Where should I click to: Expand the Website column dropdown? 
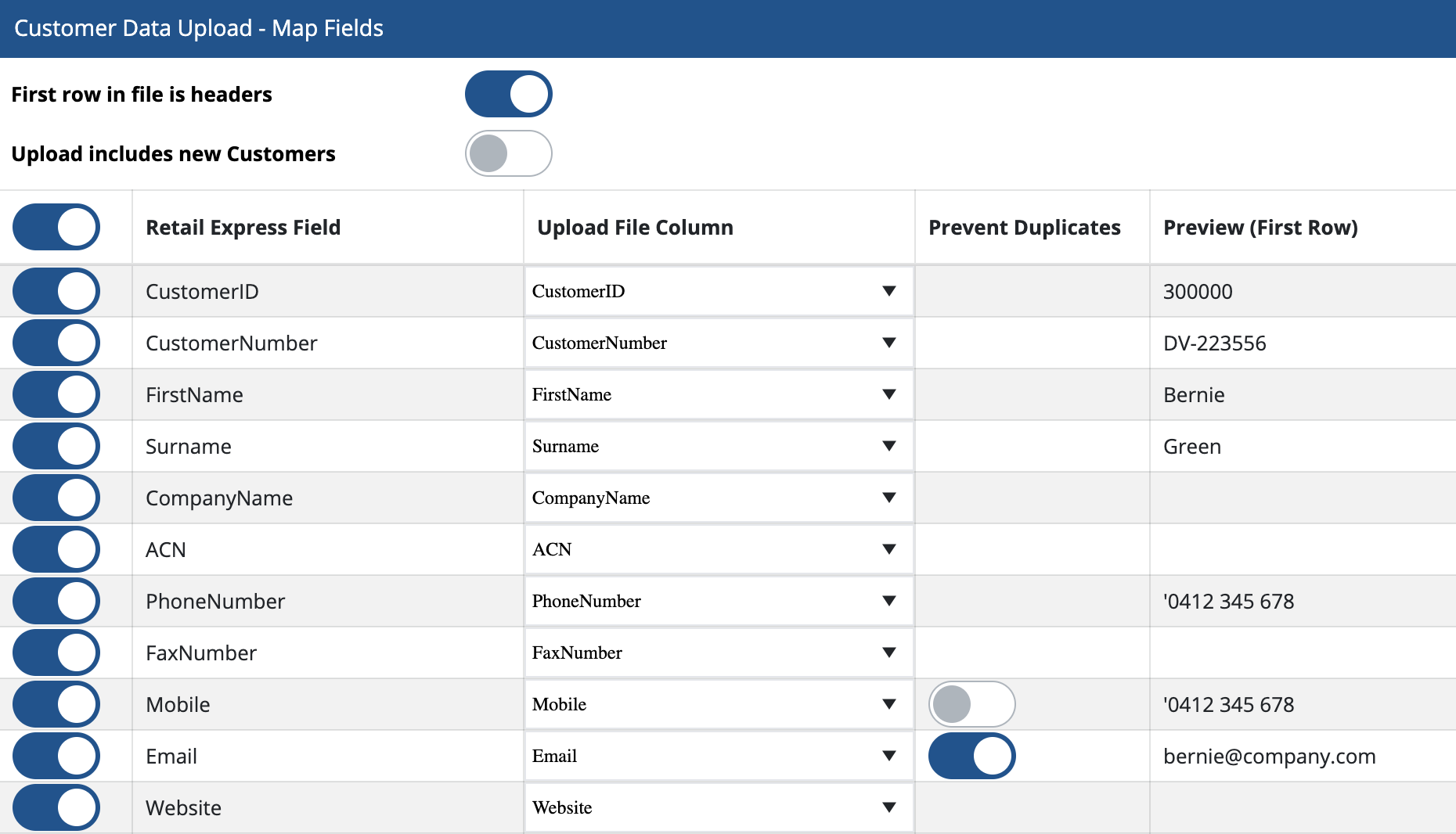click(x=719, y=807)
